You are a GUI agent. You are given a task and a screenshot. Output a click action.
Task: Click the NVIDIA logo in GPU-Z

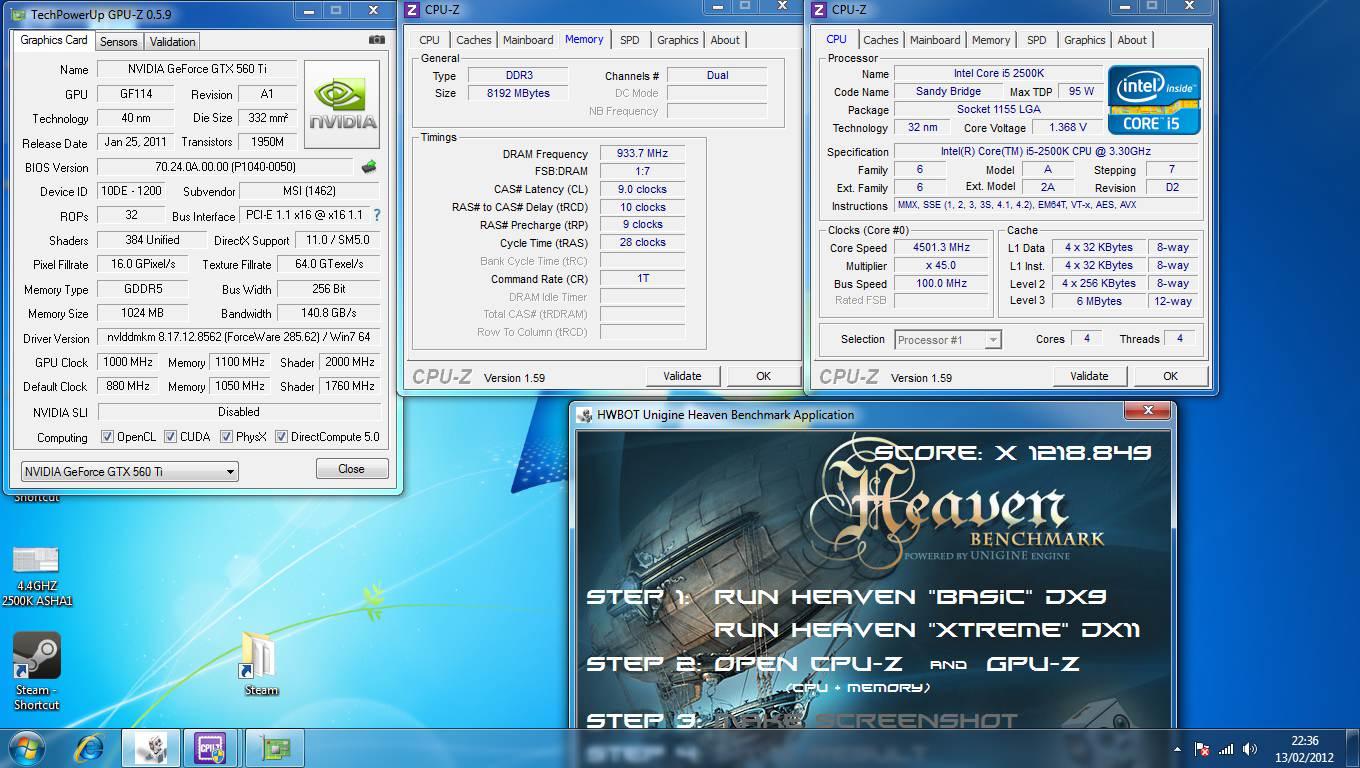342,105
